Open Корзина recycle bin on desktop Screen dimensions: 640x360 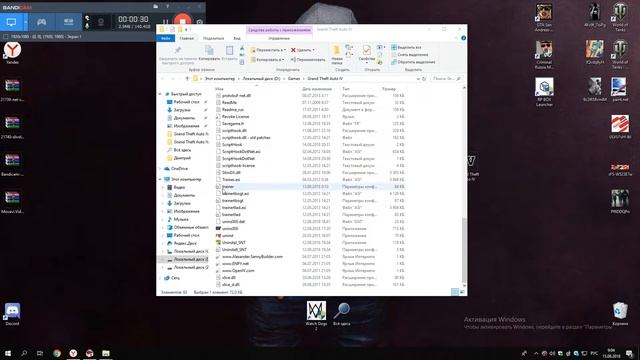(620, 314)
